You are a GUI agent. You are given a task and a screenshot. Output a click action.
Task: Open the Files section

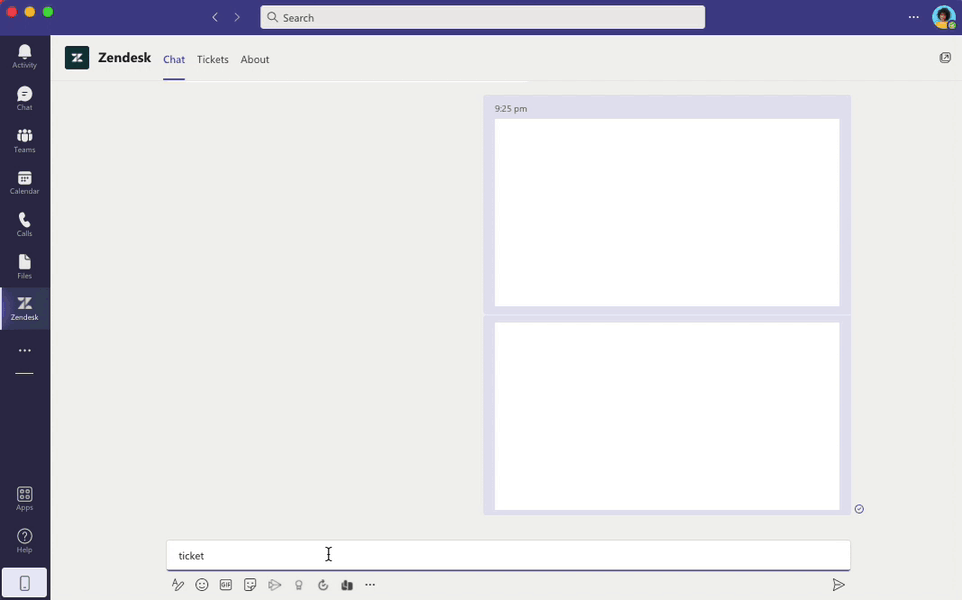click(x=25, y=267)
